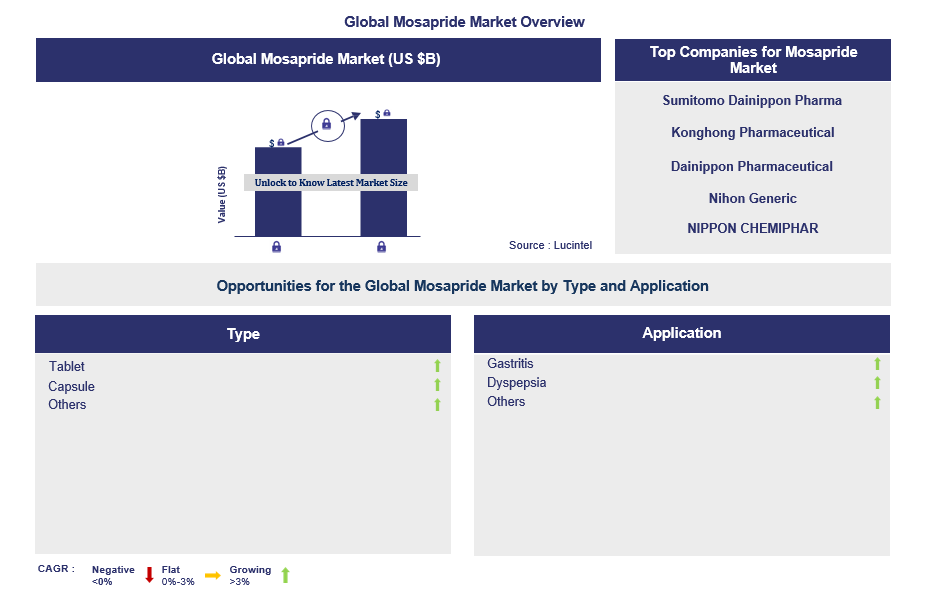Click the Global Mosapride Market Overview title
Viewport: 927px width, 593px height.
[464, 21]
